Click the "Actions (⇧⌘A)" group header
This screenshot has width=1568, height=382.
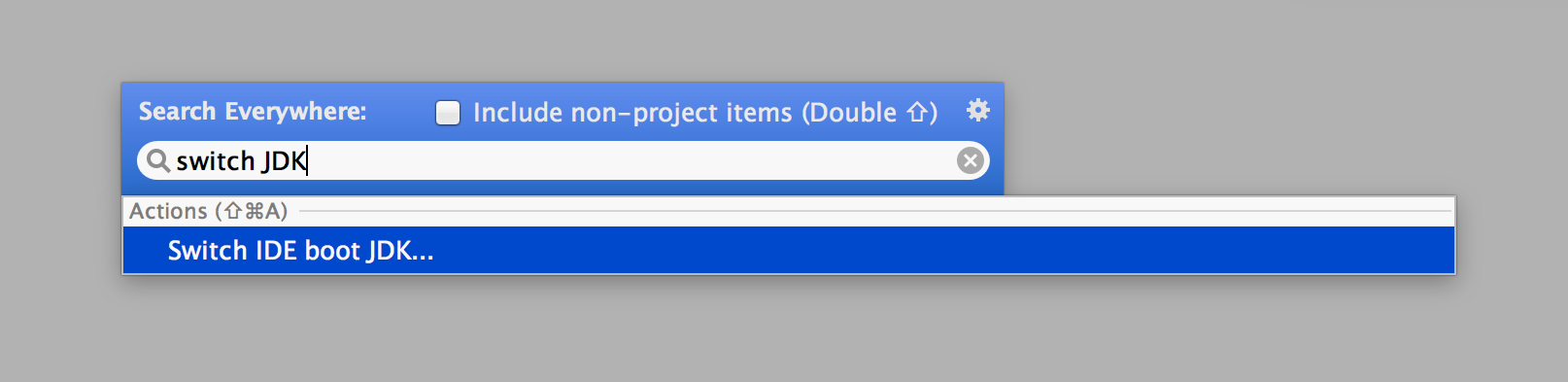coord(208,211)
